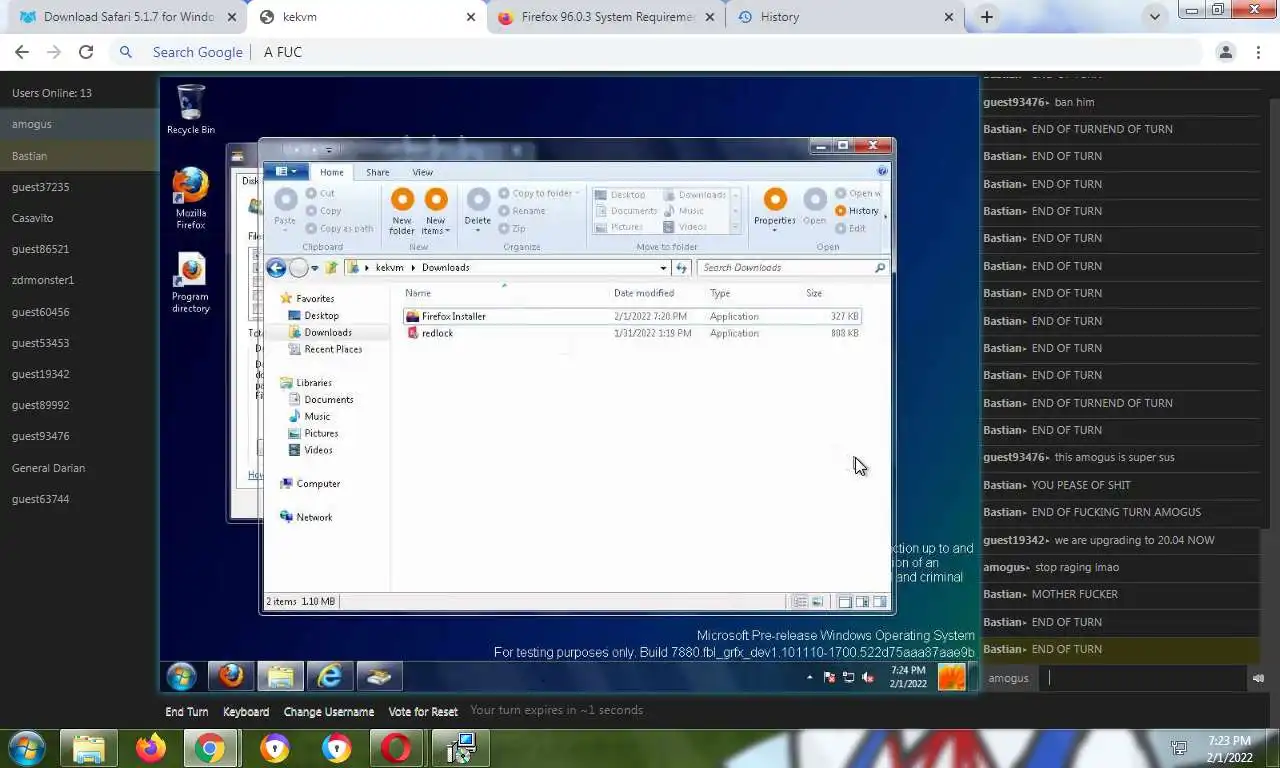Image resolution: width=1280 pixels, height=768 pixels.
Task: Reload the kekvm page in Chrome
Action: point(86,52)
